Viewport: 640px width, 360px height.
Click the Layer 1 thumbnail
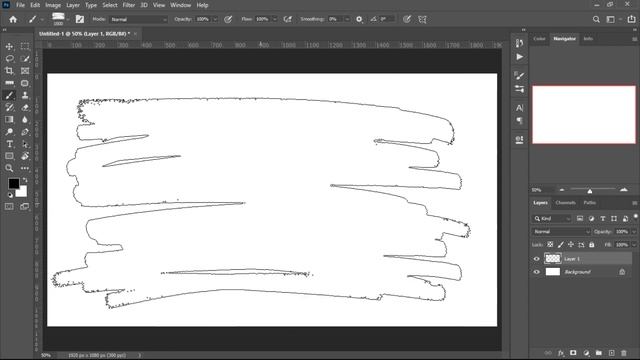tap(553, 258)
